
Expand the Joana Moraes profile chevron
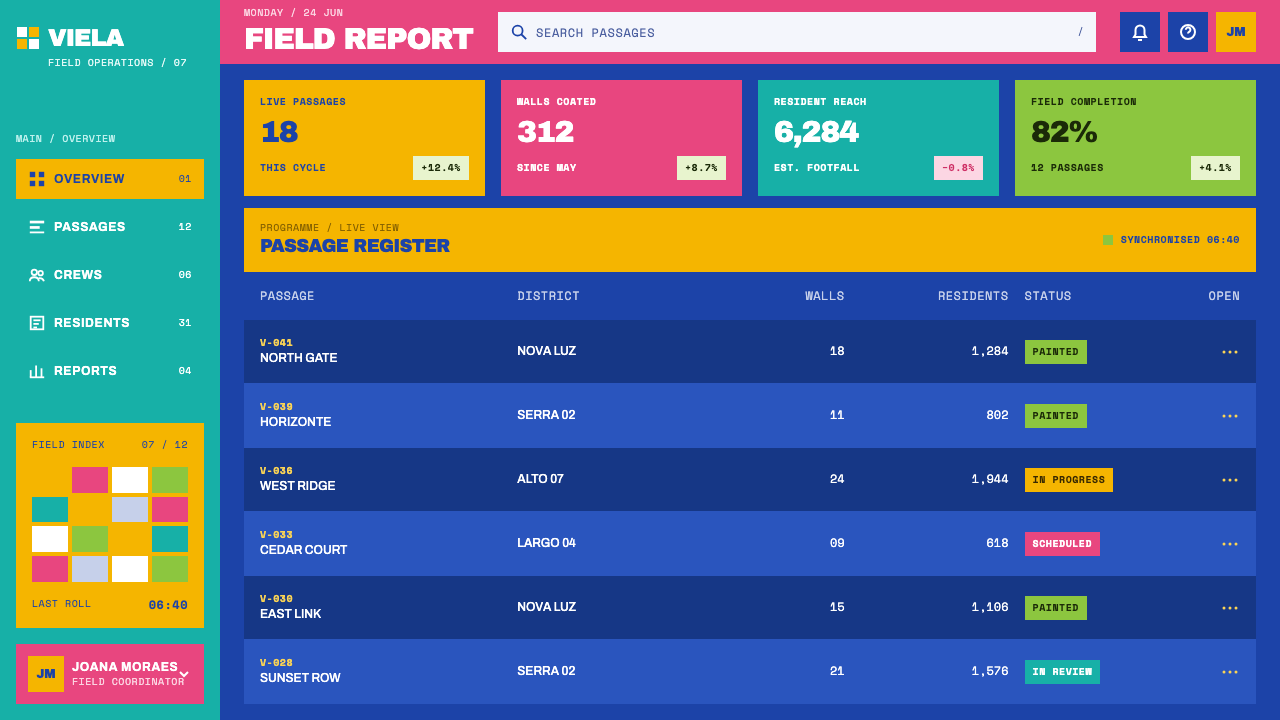pos(184,674)
